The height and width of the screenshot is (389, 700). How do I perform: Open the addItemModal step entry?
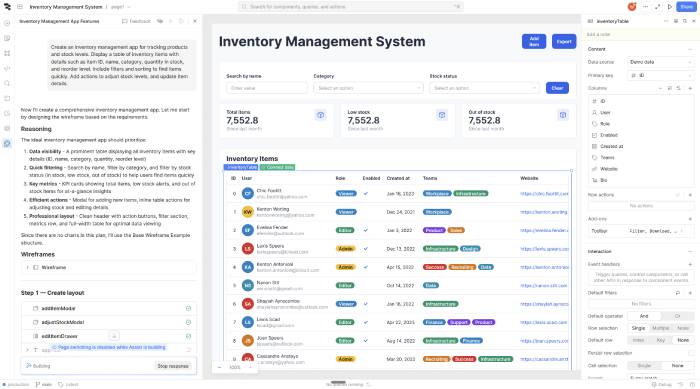[108, 309]
